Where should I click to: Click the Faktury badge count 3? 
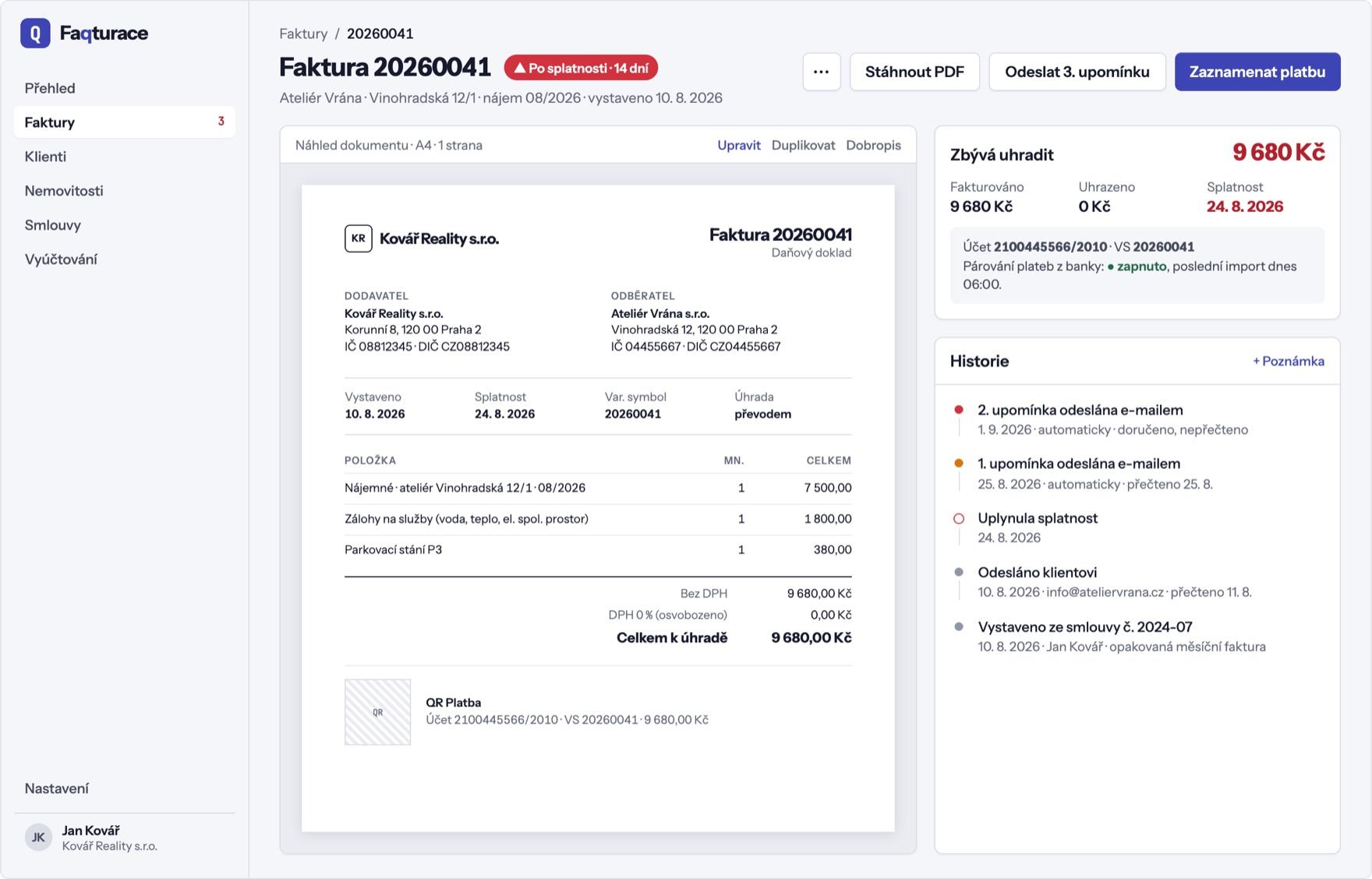click(x=221, y=122)
